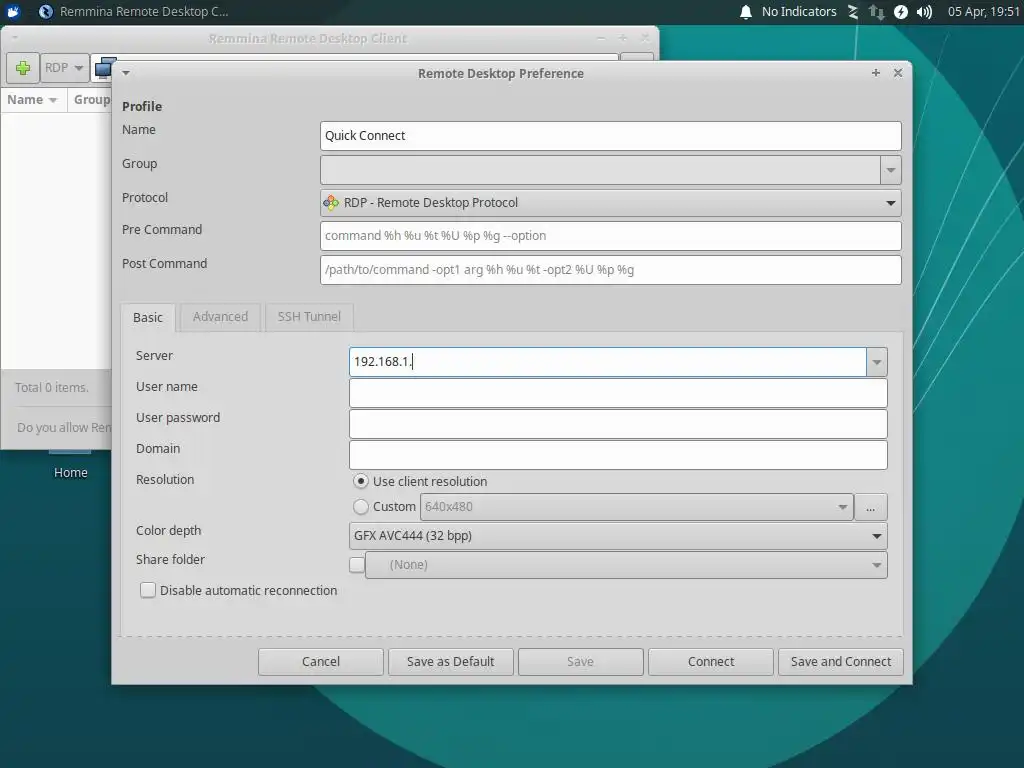Screen dimensions: 1024x768
Task: Focus the Pre Command input field
Action: tap(611, 236)
